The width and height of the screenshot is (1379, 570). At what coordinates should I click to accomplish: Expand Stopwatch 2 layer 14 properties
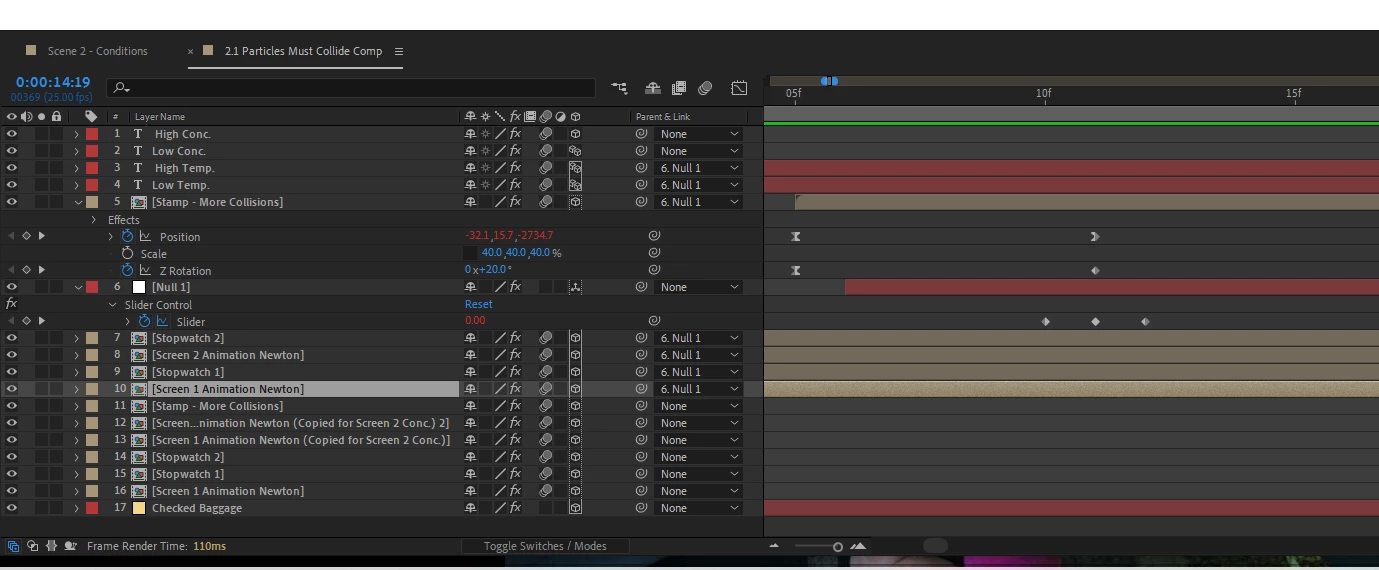click(77, 457)
